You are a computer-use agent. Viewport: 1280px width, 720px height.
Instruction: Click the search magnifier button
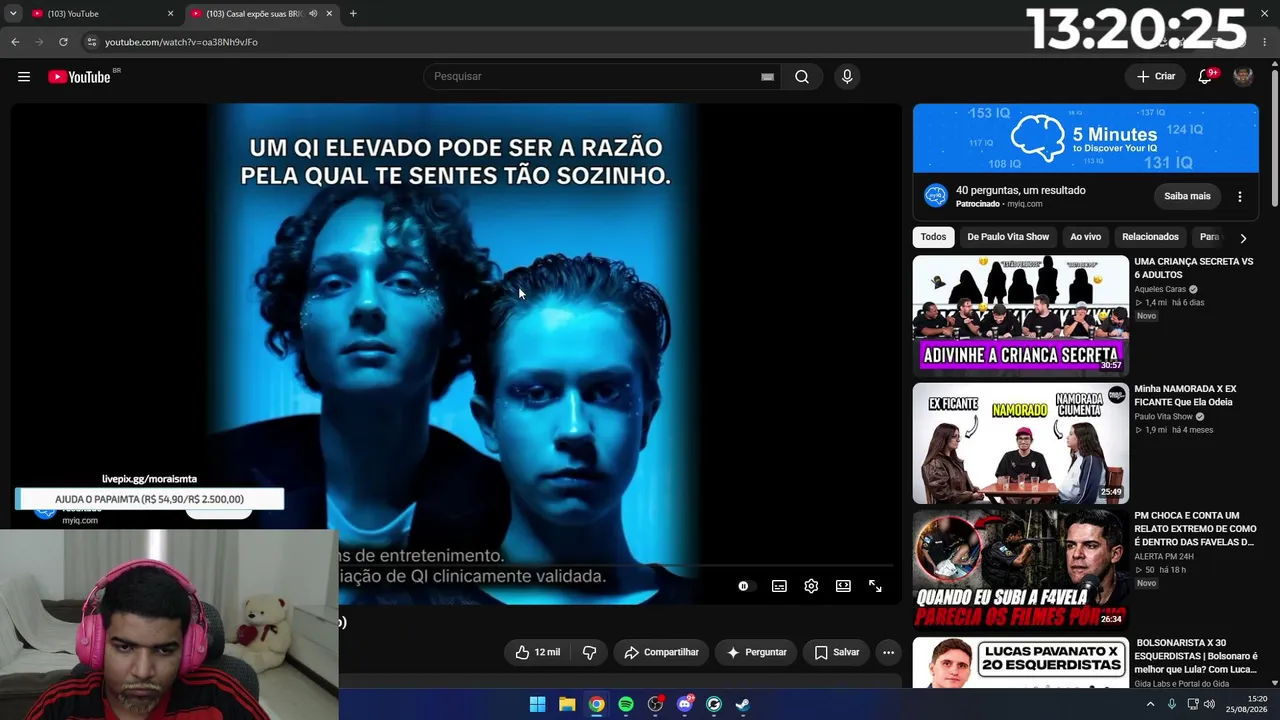click(x=802, y=77)
